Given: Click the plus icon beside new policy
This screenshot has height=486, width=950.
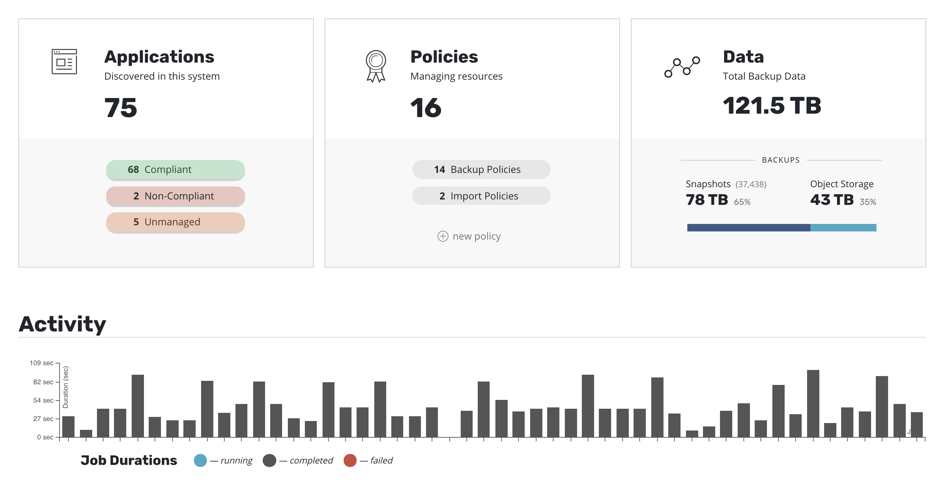Looking at the screenshot, I should coord(443,236).
